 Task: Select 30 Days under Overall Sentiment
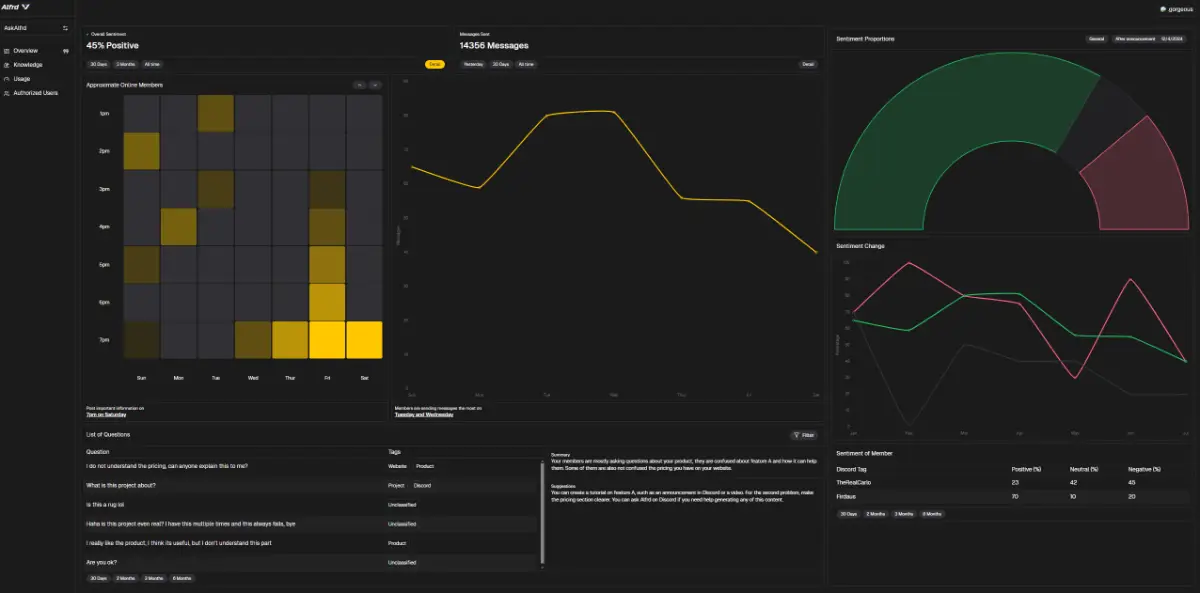pos(98,64)
